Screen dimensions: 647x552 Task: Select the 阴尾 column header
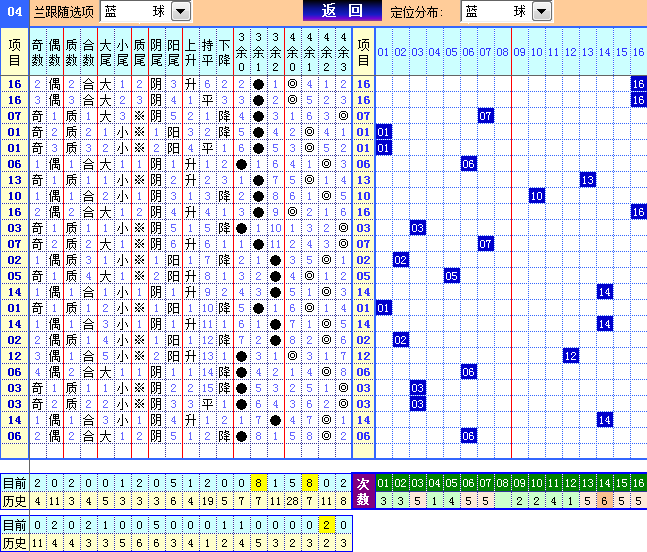156,52
